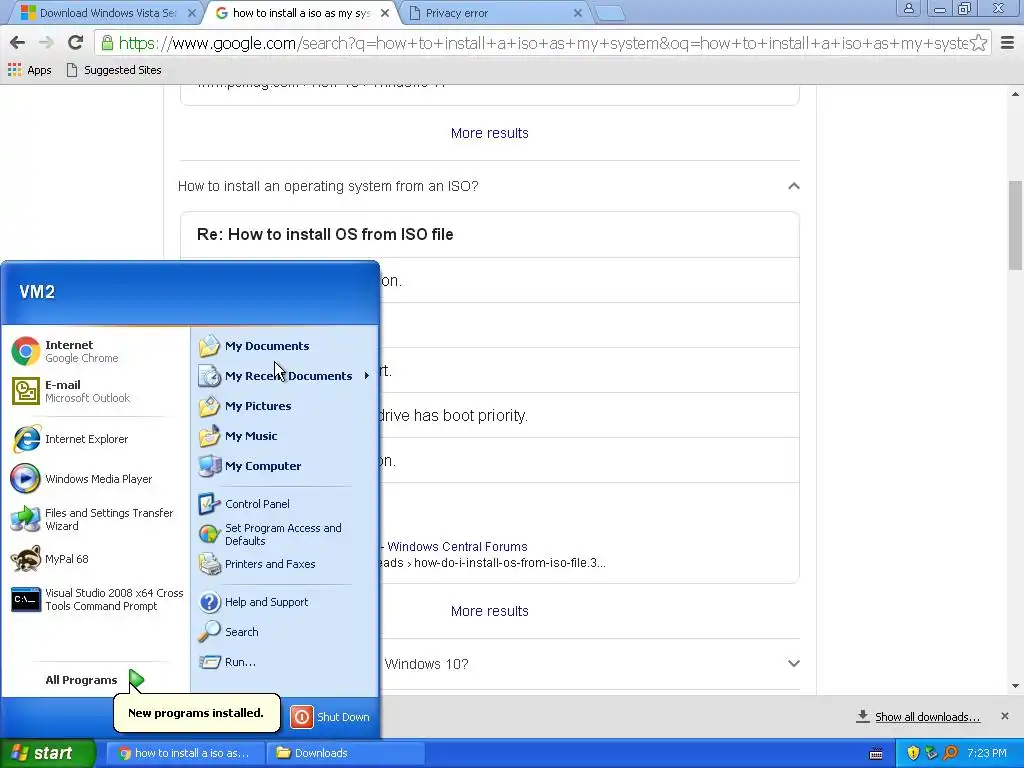Click the page vertical scrollbar thumb

(x=1015, y=225)
